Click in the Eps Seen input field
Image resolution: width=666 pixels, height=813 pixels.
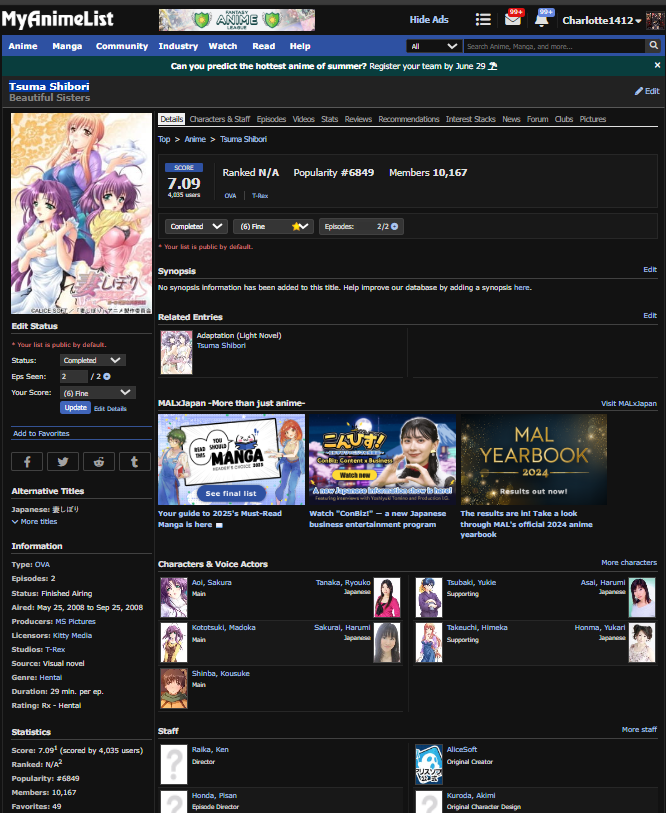[74, 376]
